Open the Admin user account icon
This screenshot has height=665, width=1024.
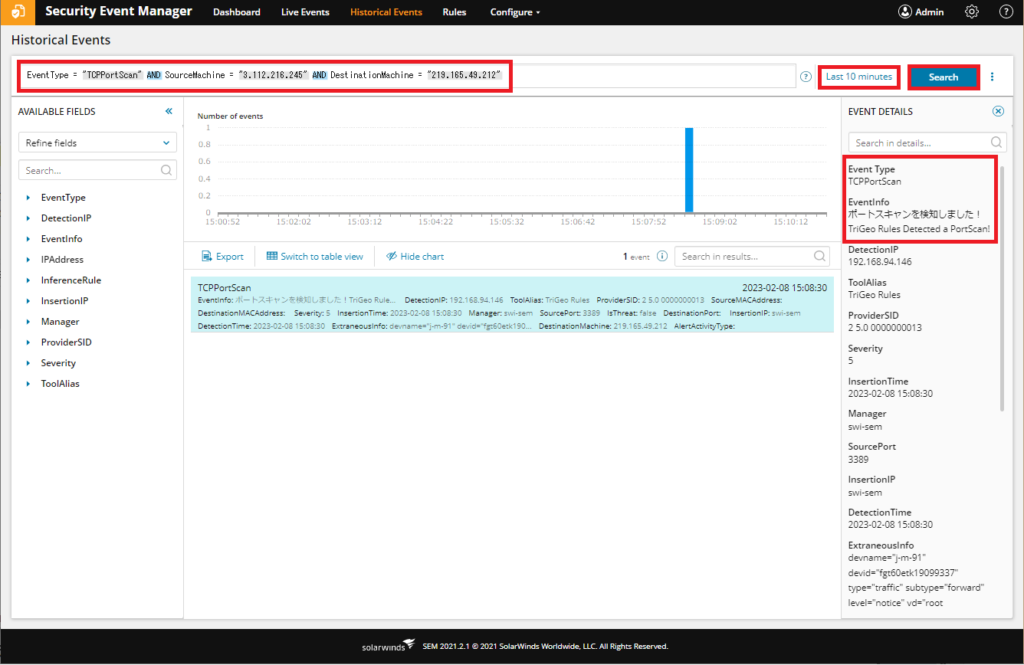pyautogui.click(x=904, y=12)
